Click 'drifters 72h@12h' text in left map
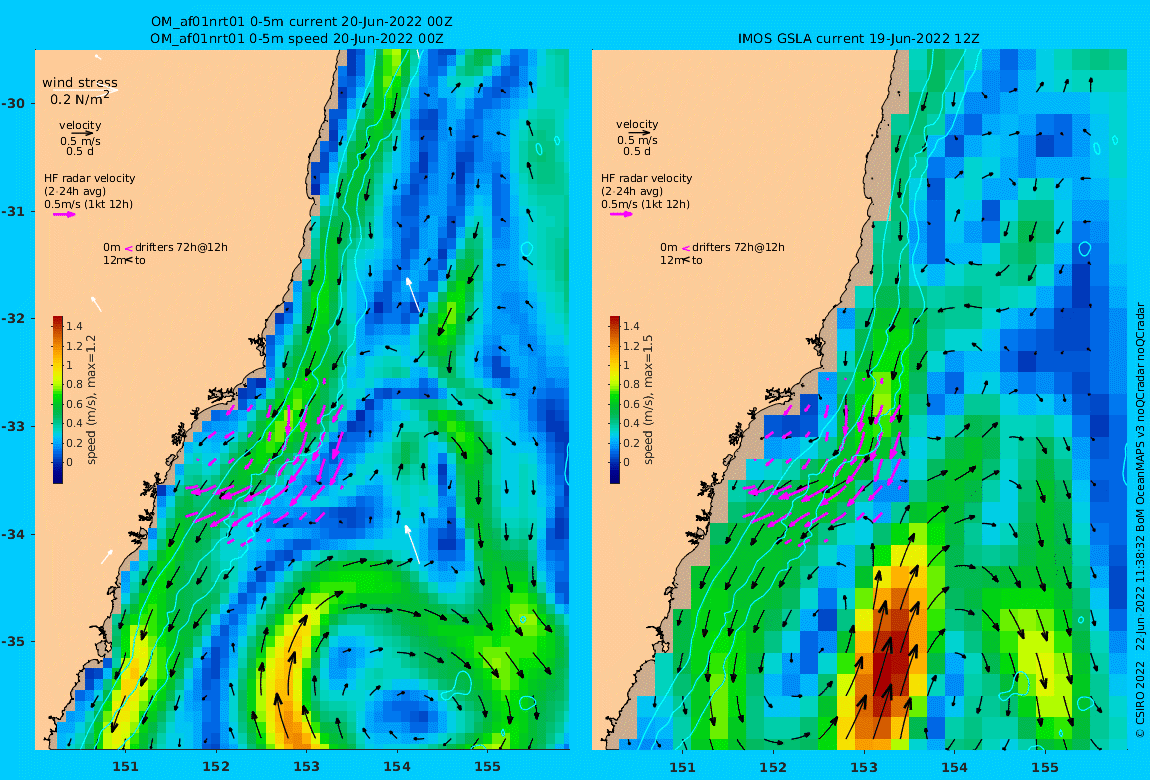 (181, 248)
